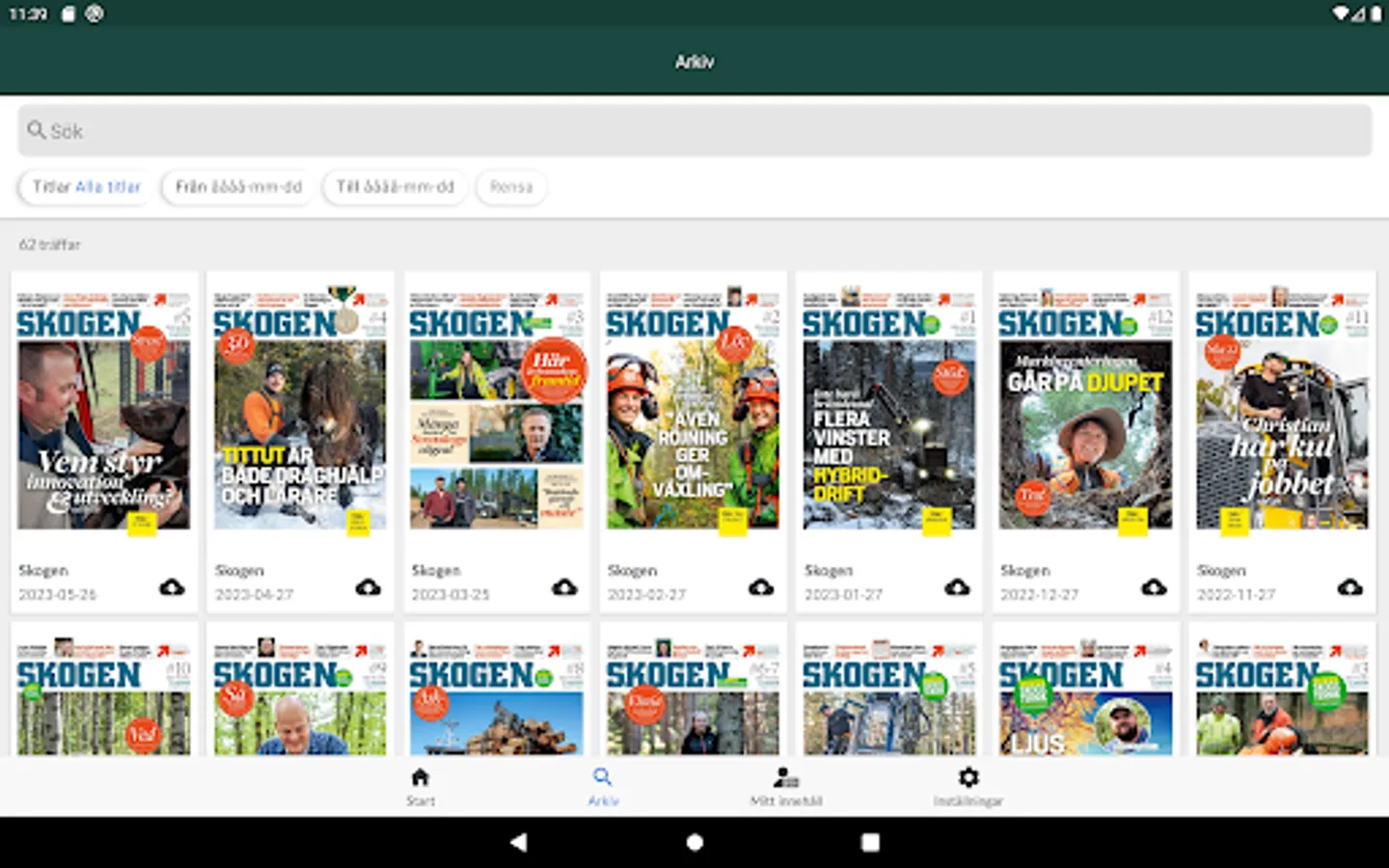The height and width of the screenshot is (868, 1389).
Task: Open the Skogen #6-7 cover in second row
Action: (x=693, y=695)
